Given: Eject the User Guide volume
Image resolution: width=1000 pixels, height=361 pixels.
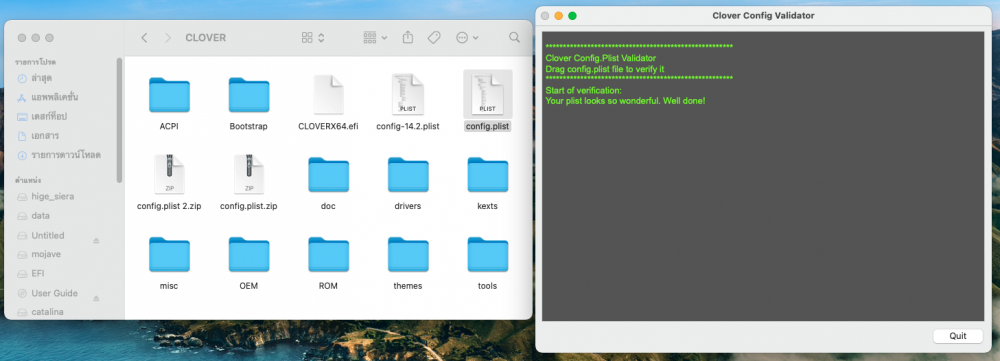Looking at the screenshot, I should pyautogui.click(x=96, y=298).
